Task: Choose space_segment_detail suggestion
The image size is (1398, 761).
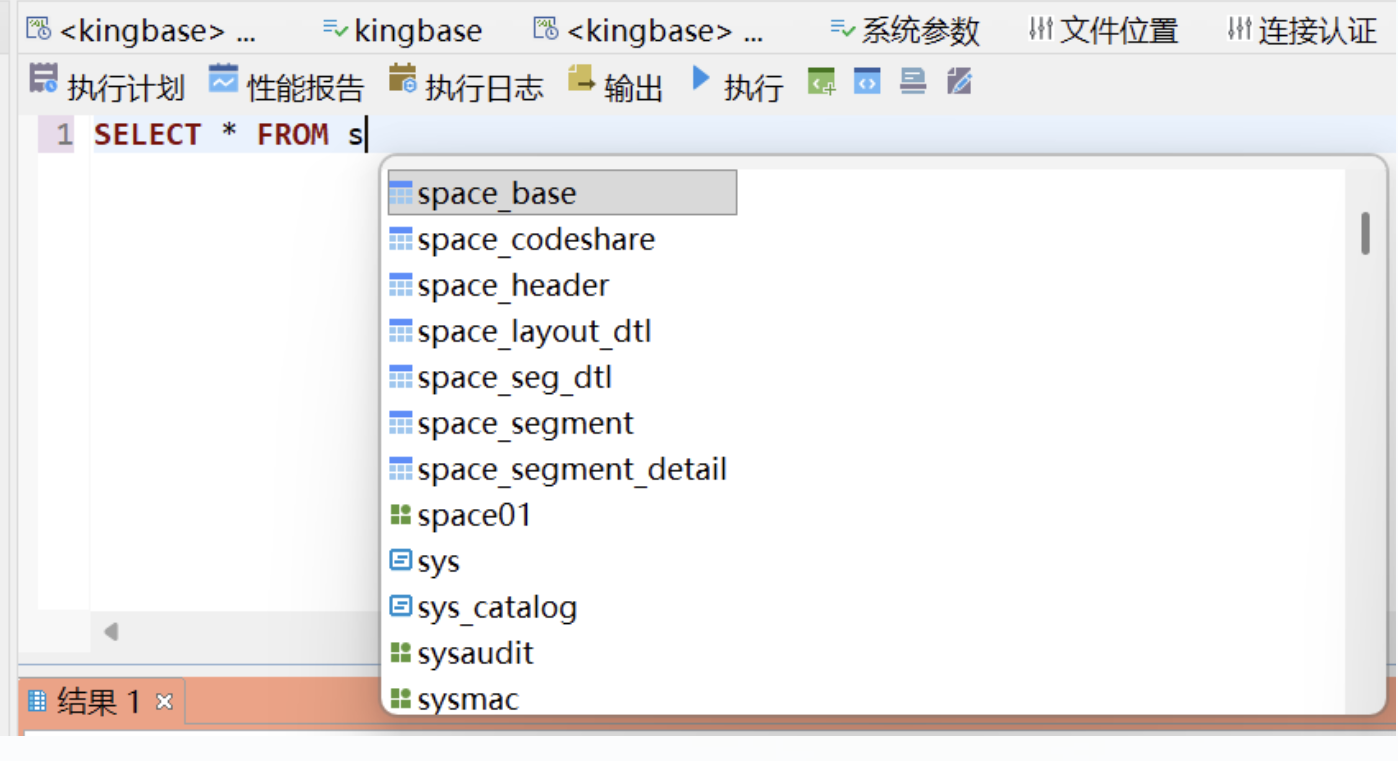Action: [571, 469]
